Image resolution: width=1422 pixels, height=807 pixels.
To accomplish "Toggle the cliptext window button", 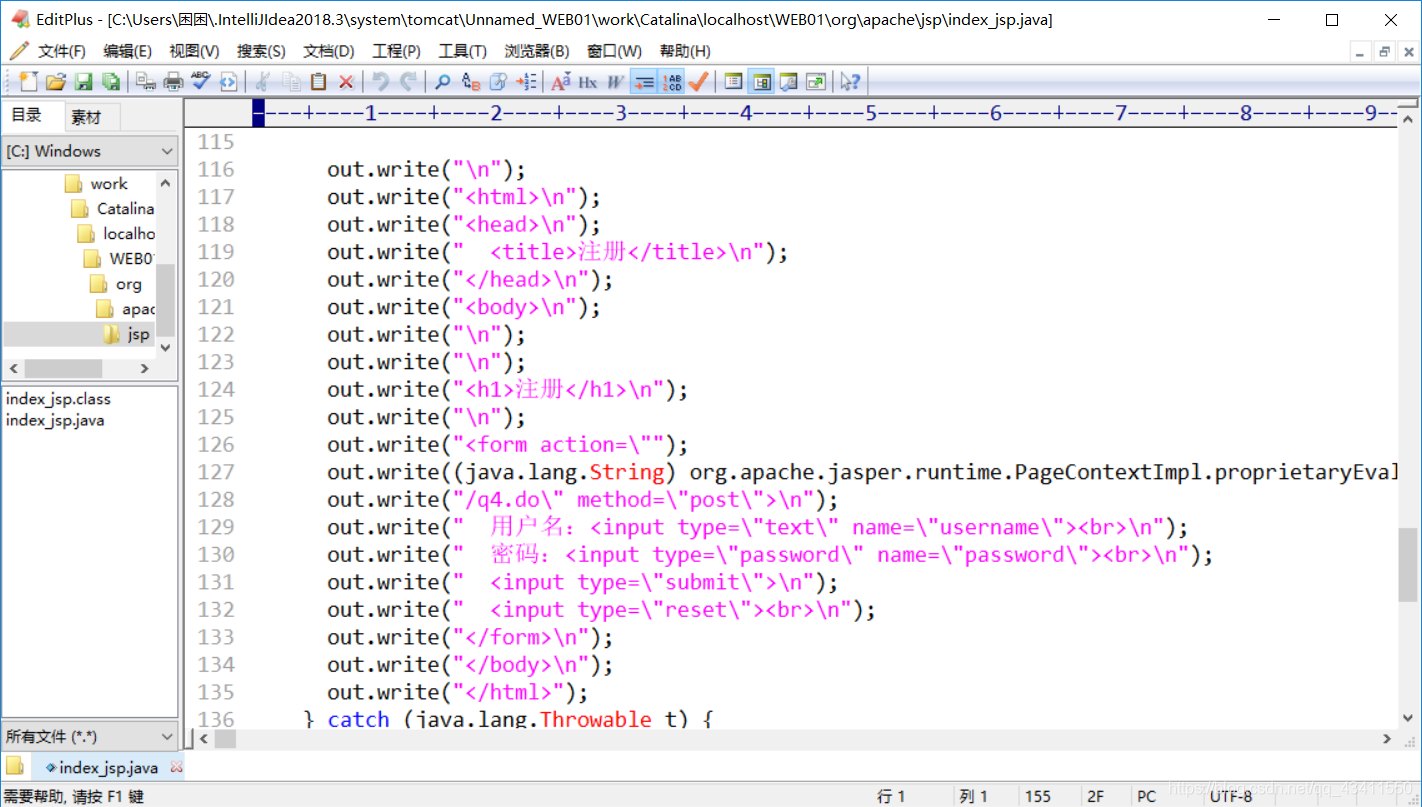I will click(x=733, y=82).
